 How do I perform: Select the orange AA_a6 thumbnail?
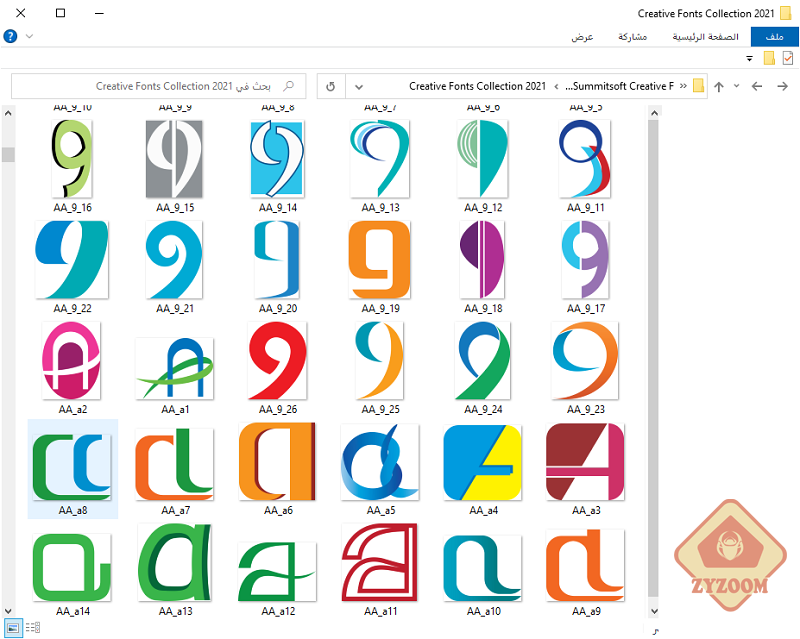278,462
